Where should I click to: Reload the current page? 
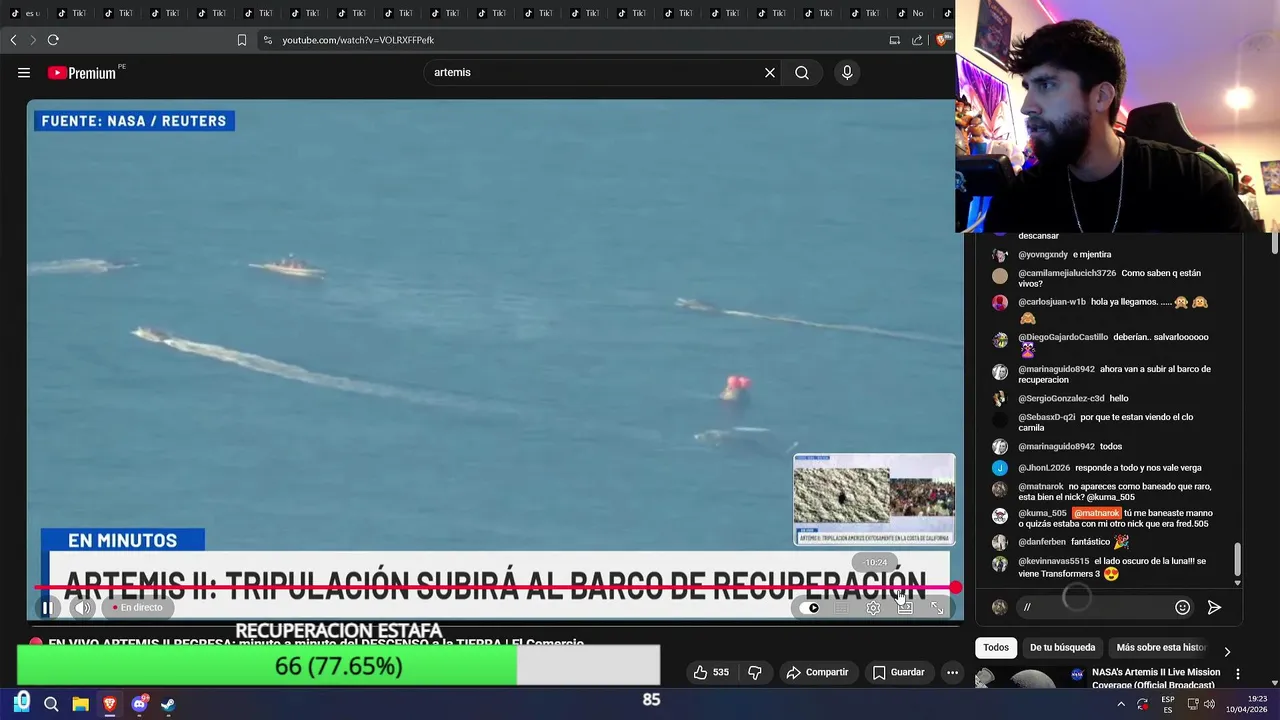[x=53, y=40]
